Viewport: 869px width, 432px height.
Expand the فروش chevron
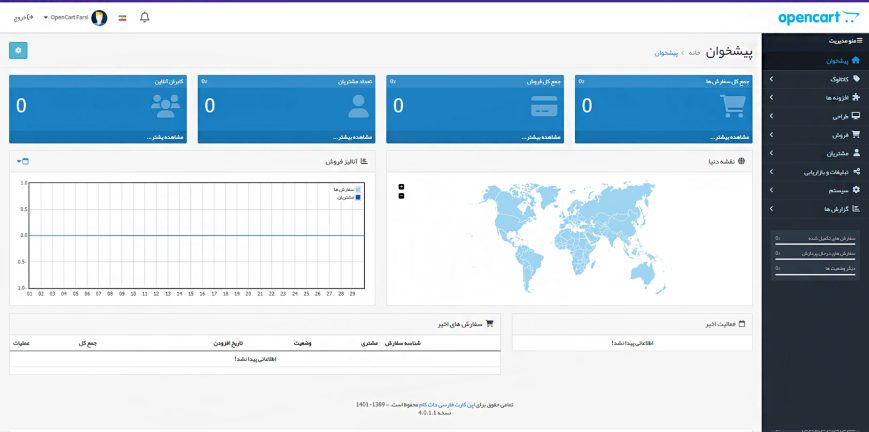pyautogui.click(x=771, y=134)
